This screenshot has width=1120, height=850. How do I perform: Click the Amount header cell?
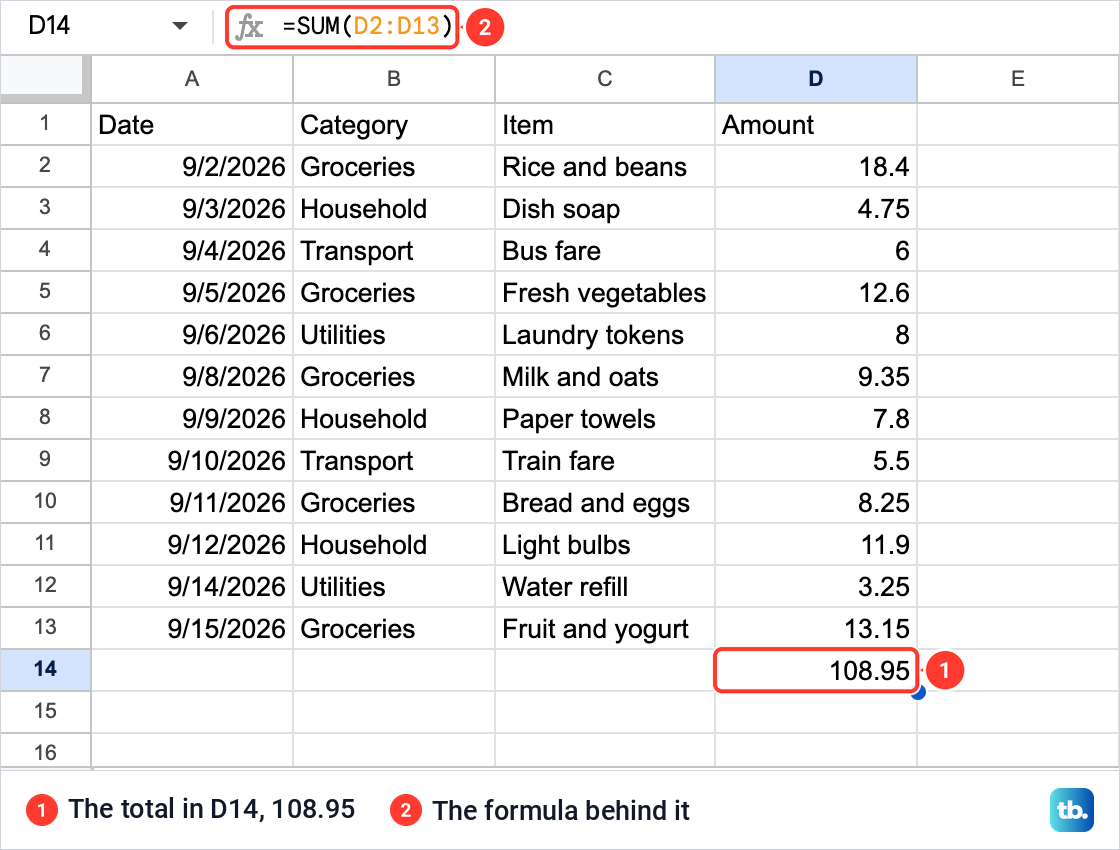(x=816, y=124)
